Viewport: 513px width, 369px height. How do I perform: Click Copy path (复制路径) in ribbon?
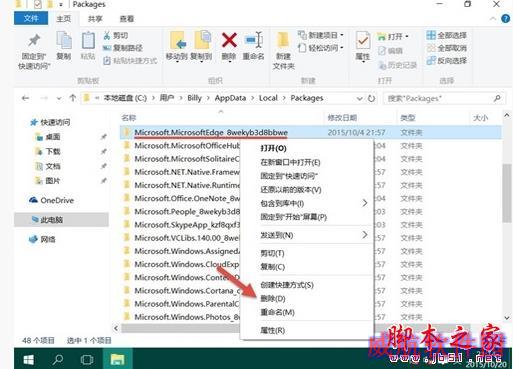coord(123,48)
